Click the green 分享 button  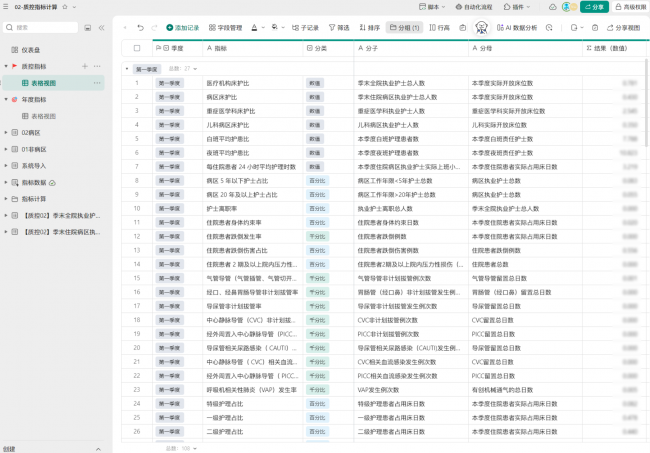click(x=594, y=6)
